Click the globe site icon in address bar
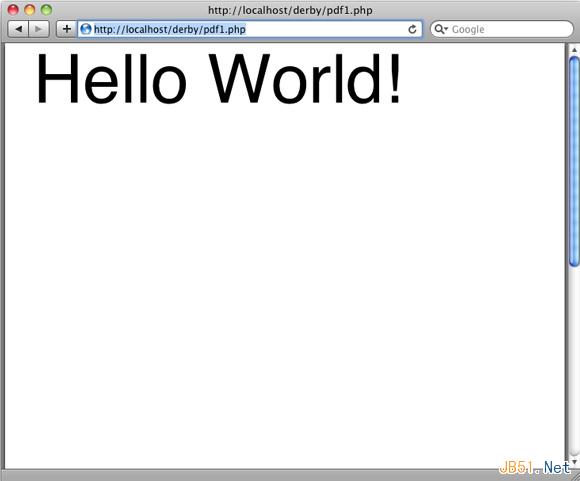The width and height of the screenshot is (580, 481). (86, 29)
